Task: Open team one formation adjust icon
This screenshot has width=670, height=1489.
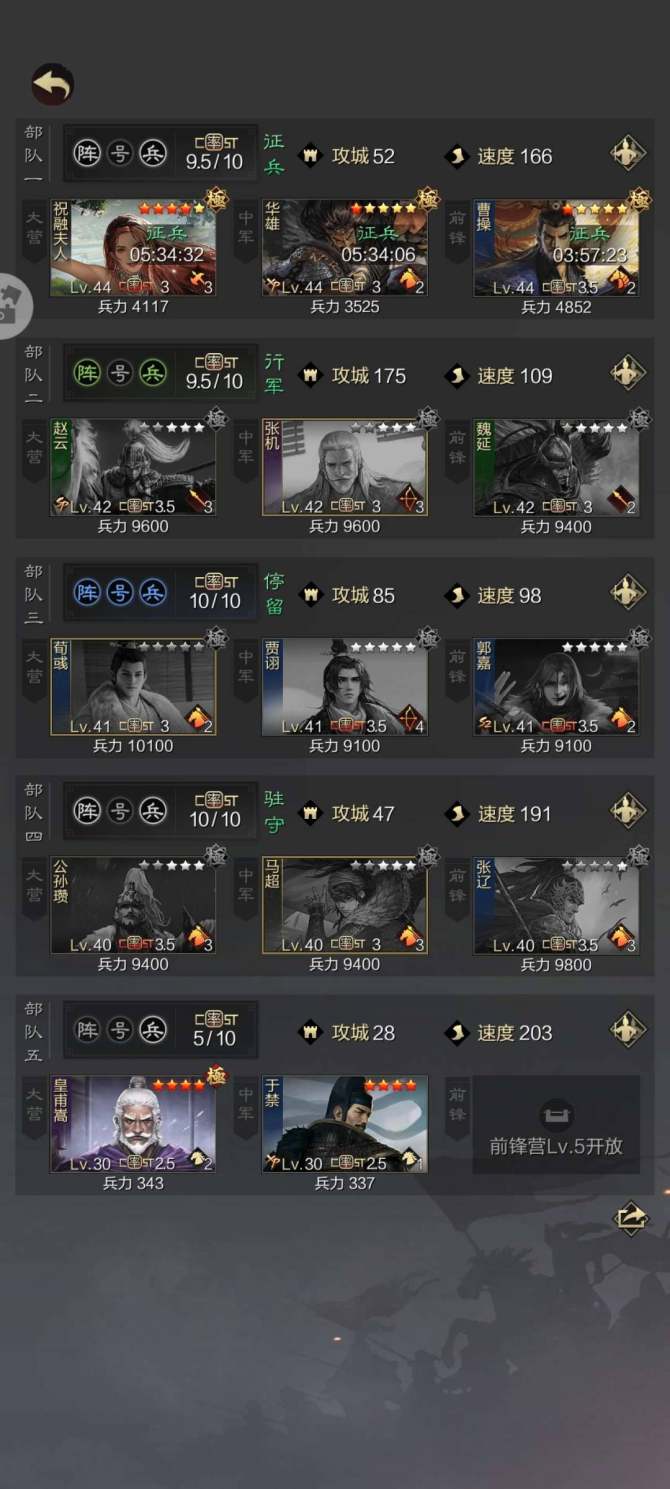Action: [628, 155]
